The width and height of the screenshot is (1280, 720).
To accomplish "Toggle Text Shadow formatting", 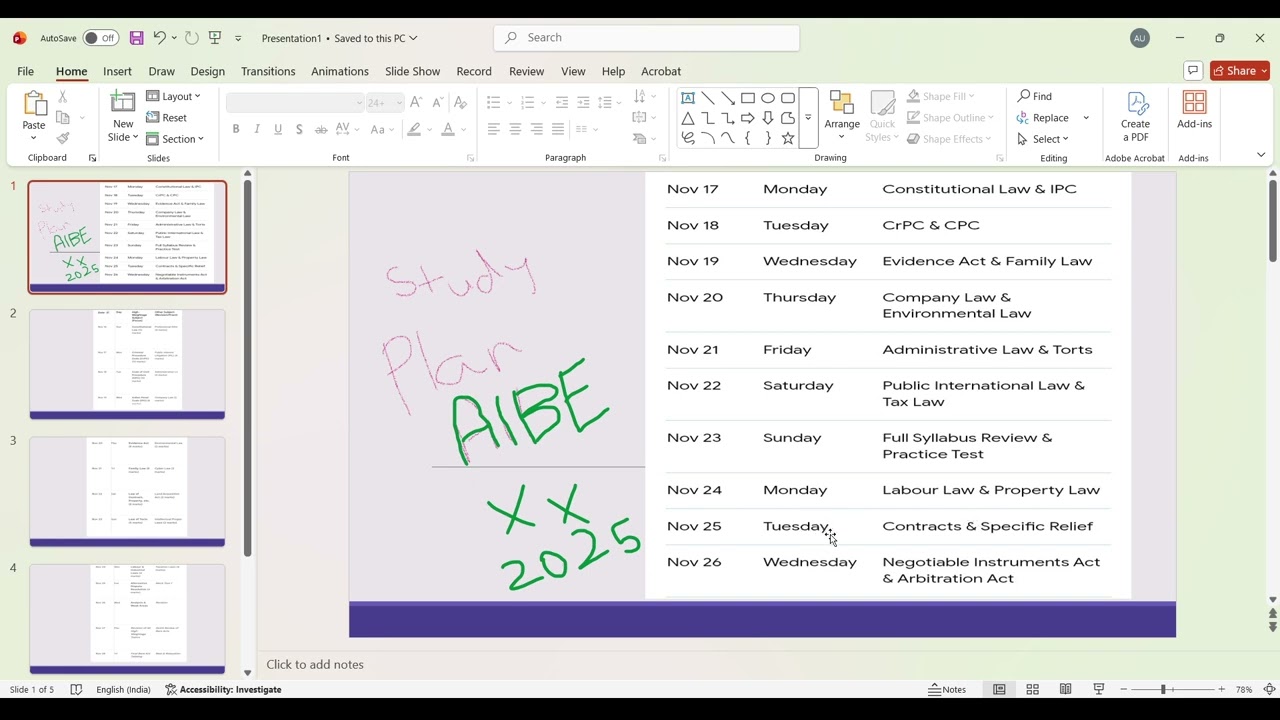I will click(x=299, y=129).
